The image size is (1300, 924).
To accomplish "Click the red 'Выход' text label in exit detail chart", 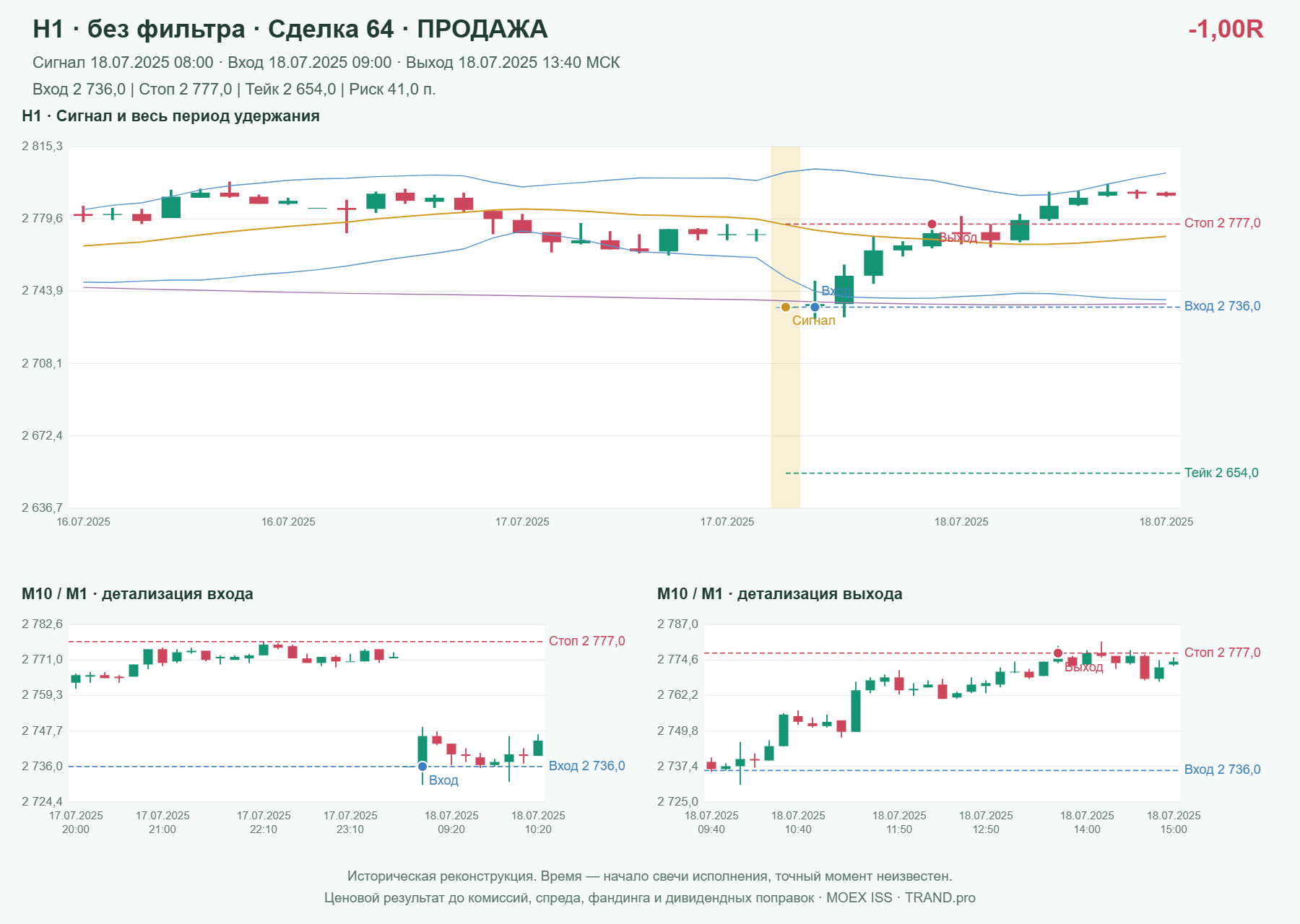I will [1084, 667].
